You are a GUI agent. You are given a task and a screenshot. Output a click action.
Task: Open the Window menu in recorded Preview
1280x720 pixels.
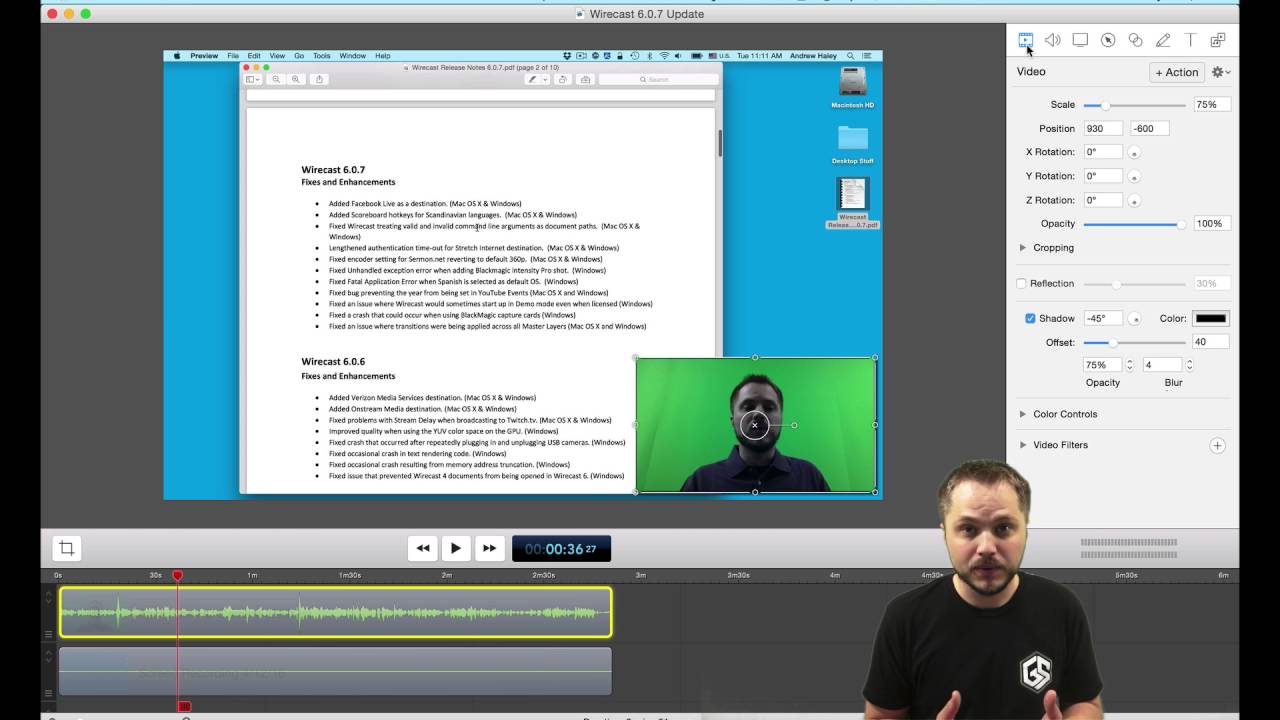[x=352, y=56]
